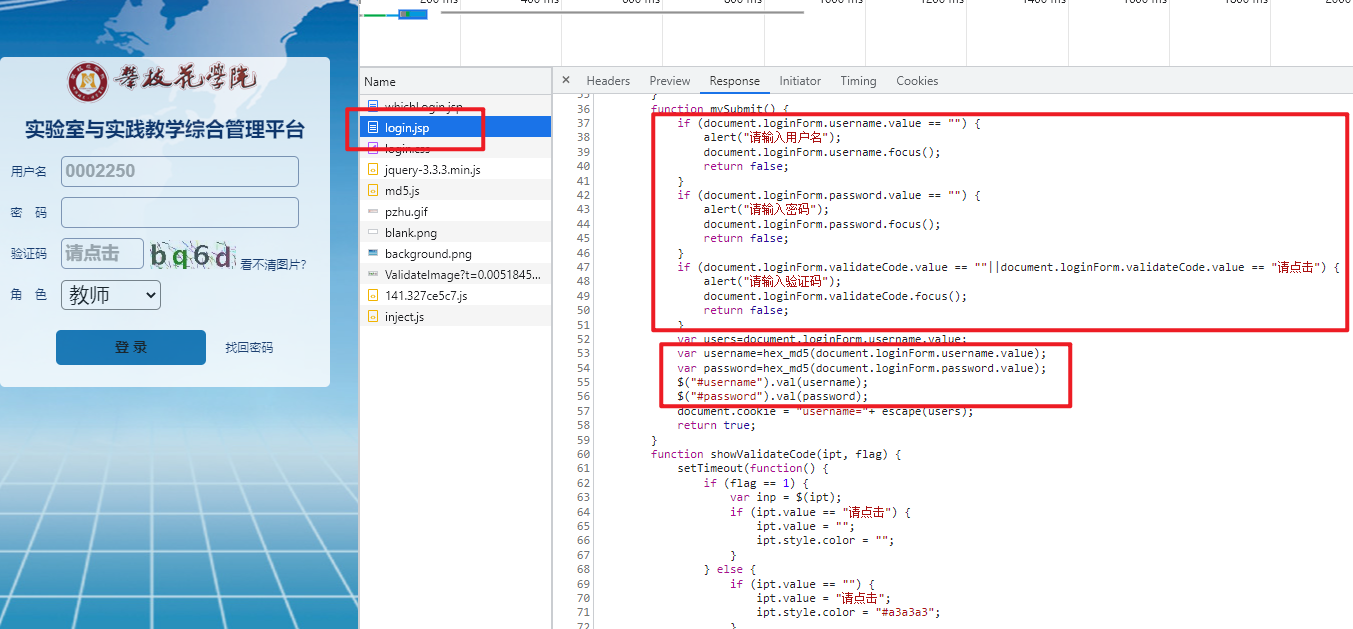Click 看不清图片? refresh captcha link
Viewport: 1353px width, 629px height.
point(273,265)
